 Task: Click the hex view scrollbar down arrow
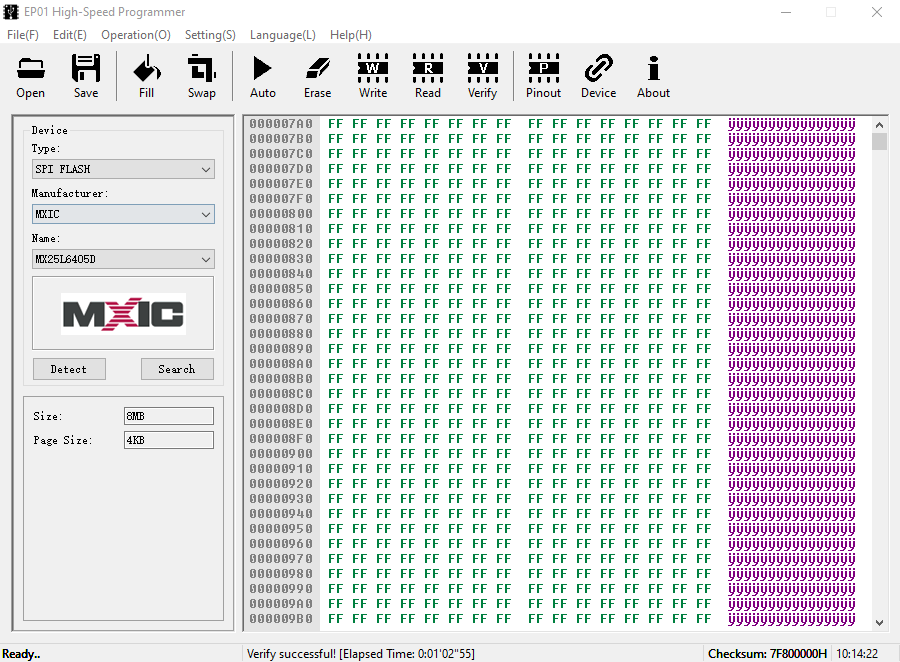click(880, 622)
